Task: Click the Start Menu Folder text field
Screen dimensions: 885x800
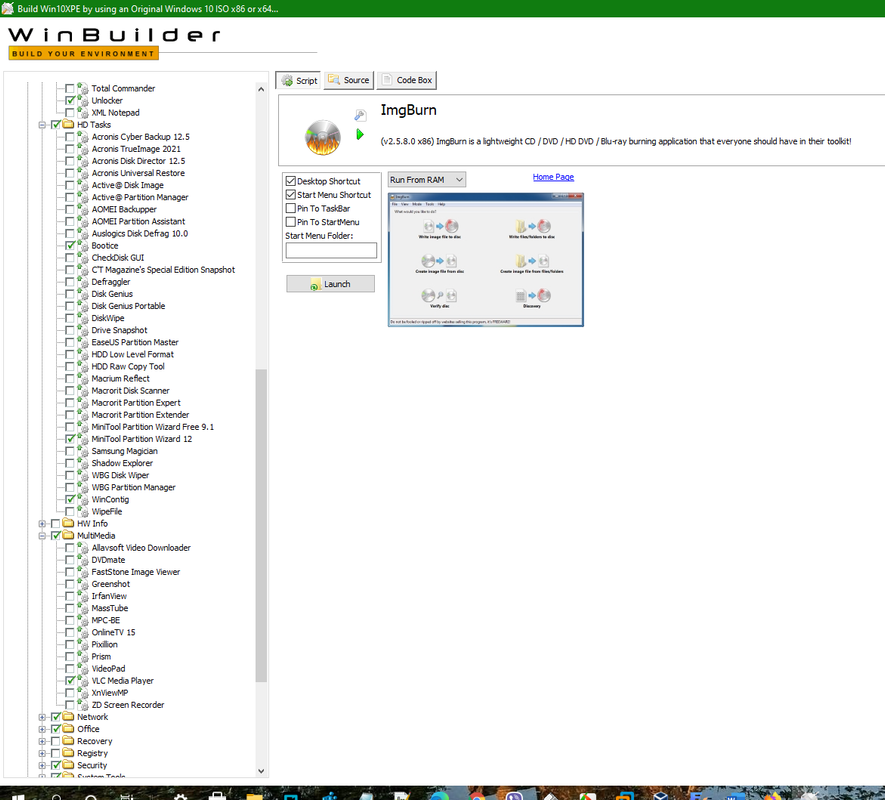Action: [x=331, y=250]
